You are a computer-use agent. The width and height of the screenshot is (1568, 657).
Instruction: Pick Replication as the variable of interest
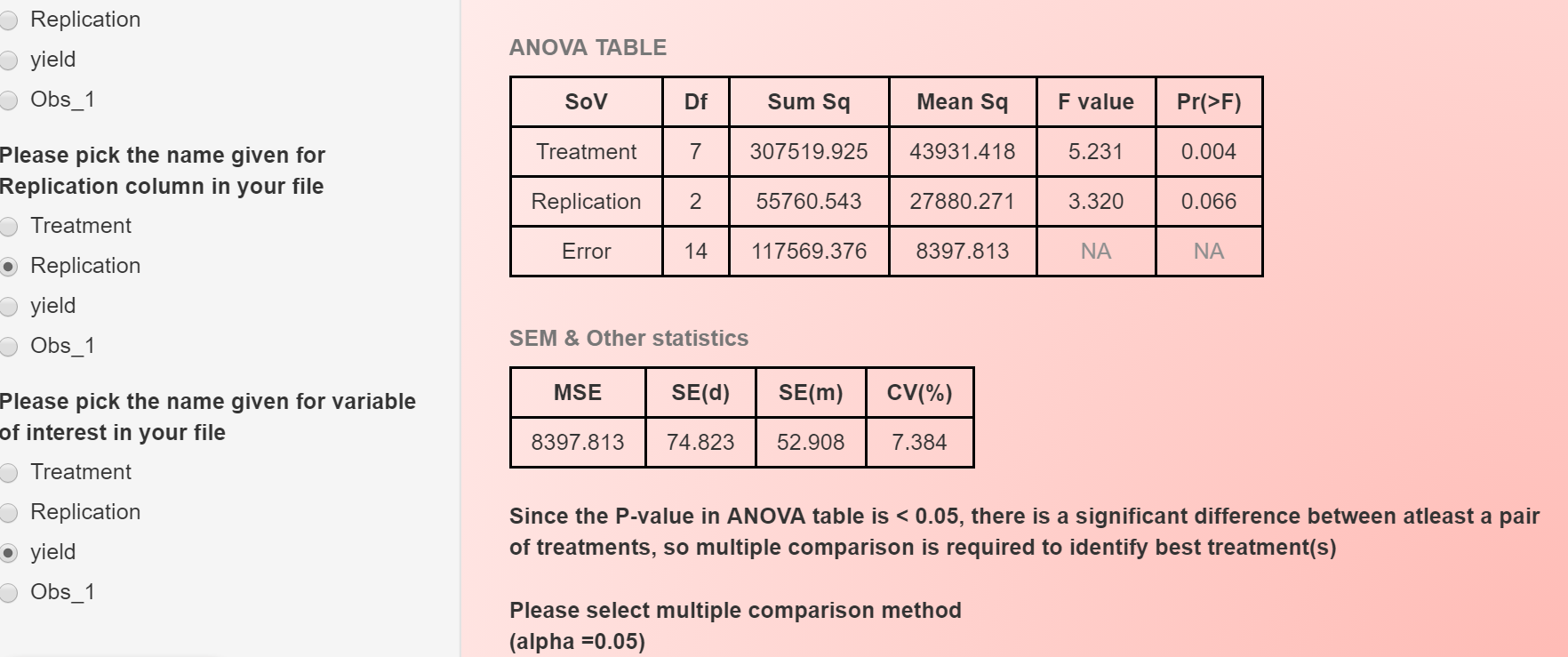coord(9,513)
